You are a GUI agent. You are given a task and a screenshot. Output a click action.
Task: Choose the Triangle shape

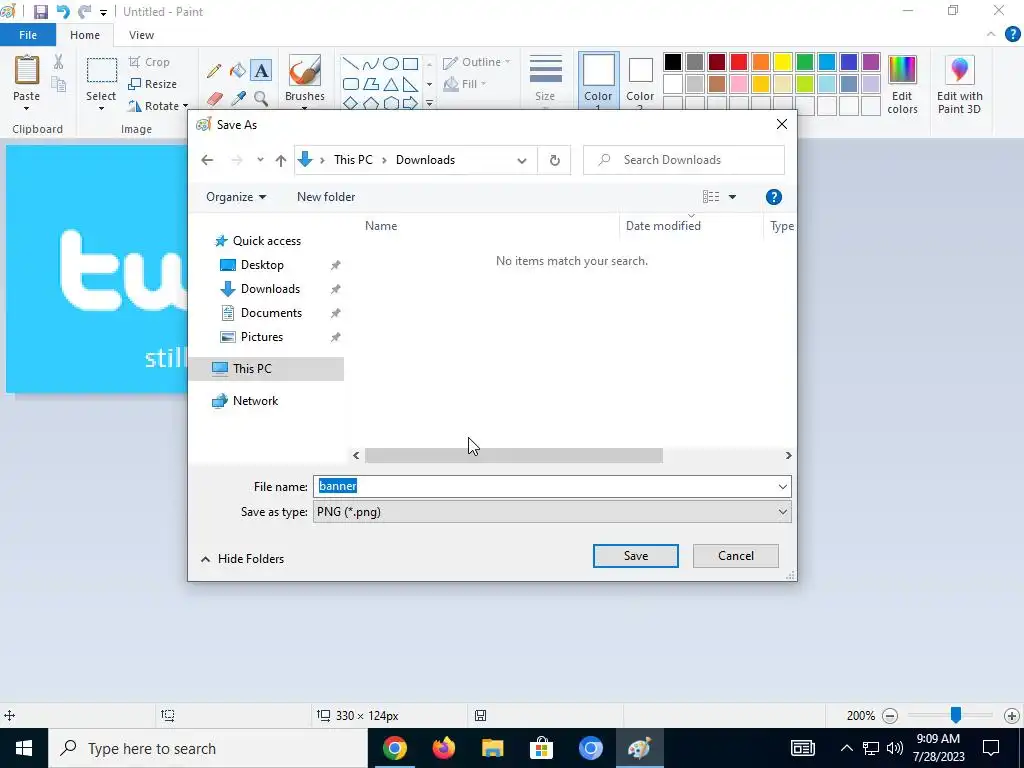(x=391, y=84)
